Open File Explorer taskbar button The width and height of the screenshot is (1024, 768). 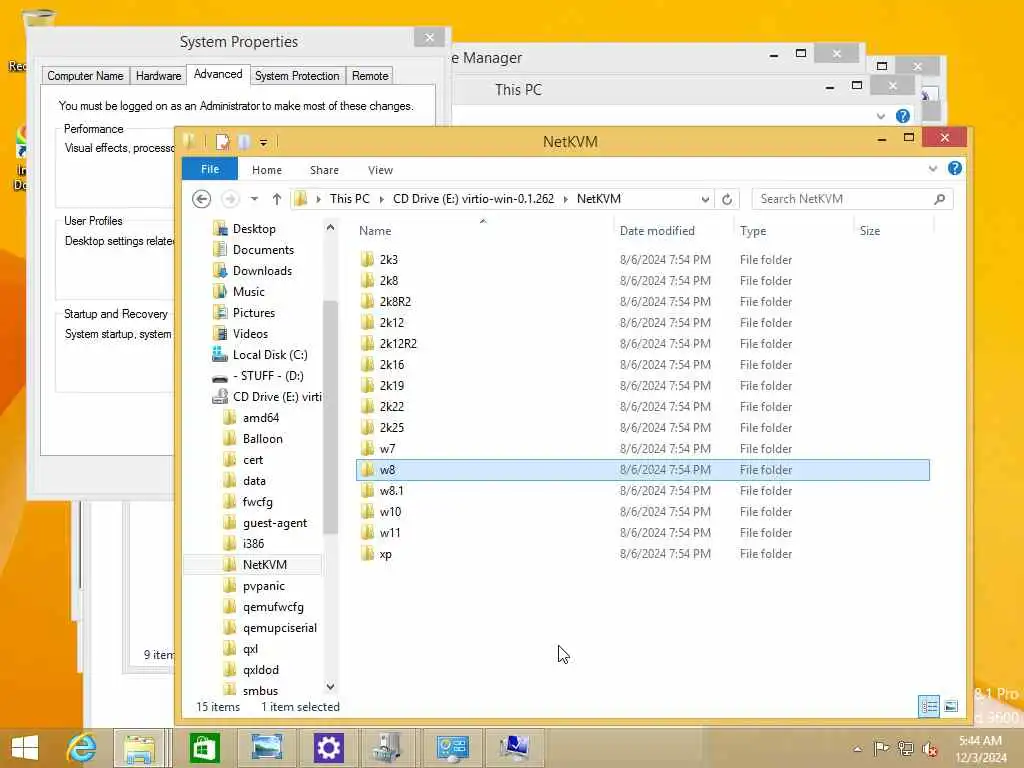point(140,748)
